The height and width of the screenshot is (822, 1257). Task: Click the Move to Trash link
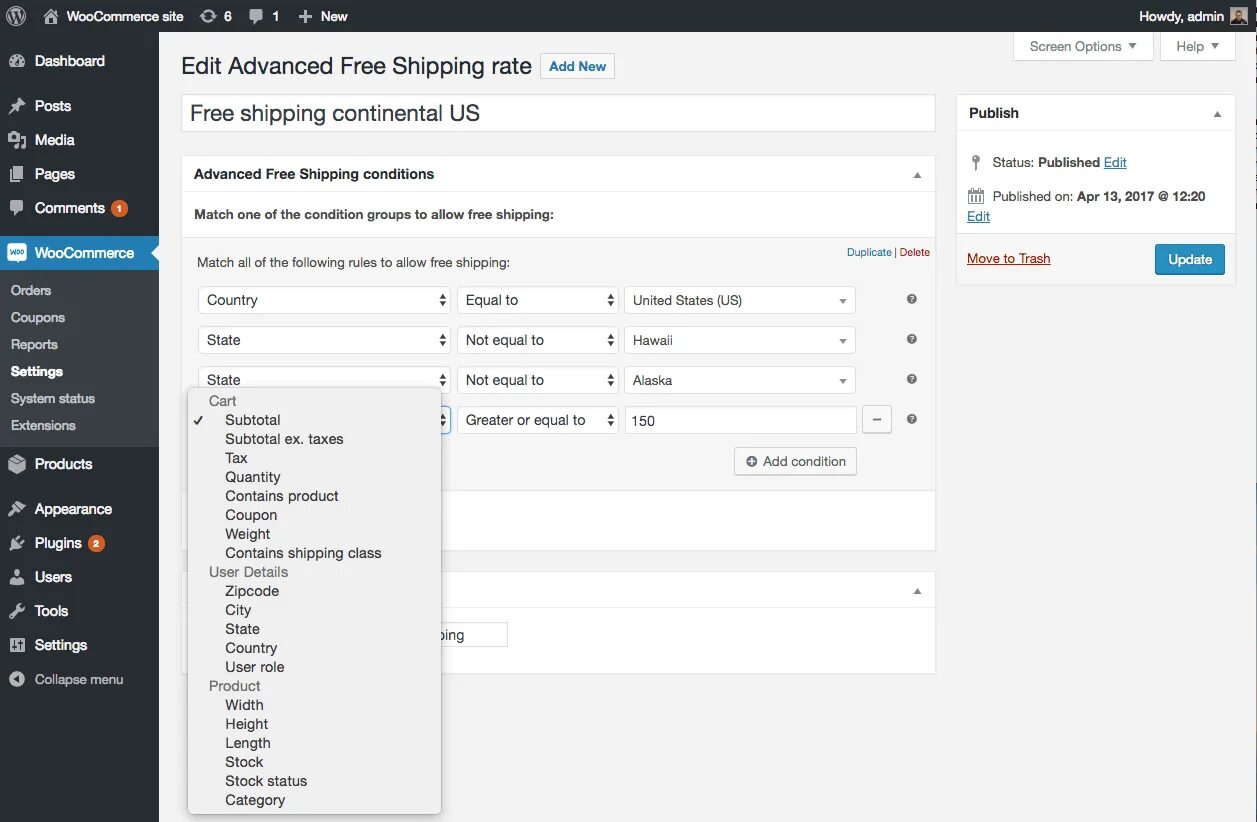(x=1008, y=259)
